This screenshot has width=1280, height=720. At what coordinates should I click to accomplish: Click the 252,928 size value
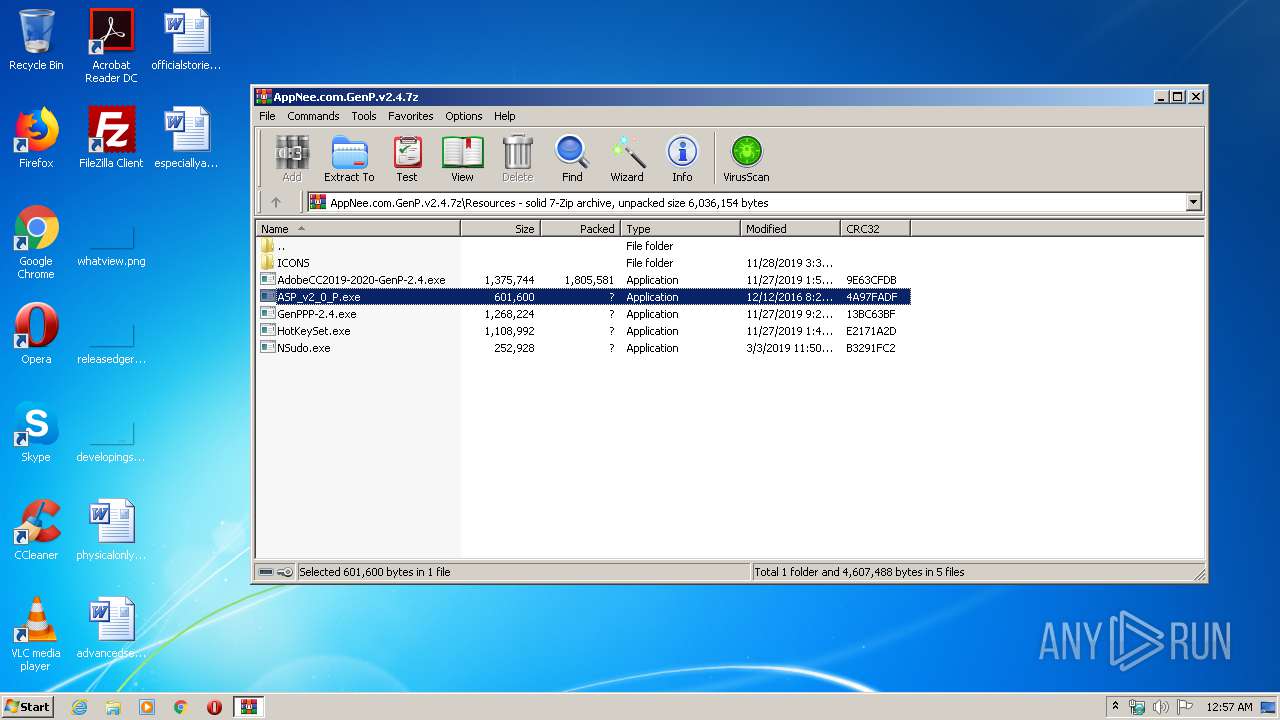click(514, 348)
